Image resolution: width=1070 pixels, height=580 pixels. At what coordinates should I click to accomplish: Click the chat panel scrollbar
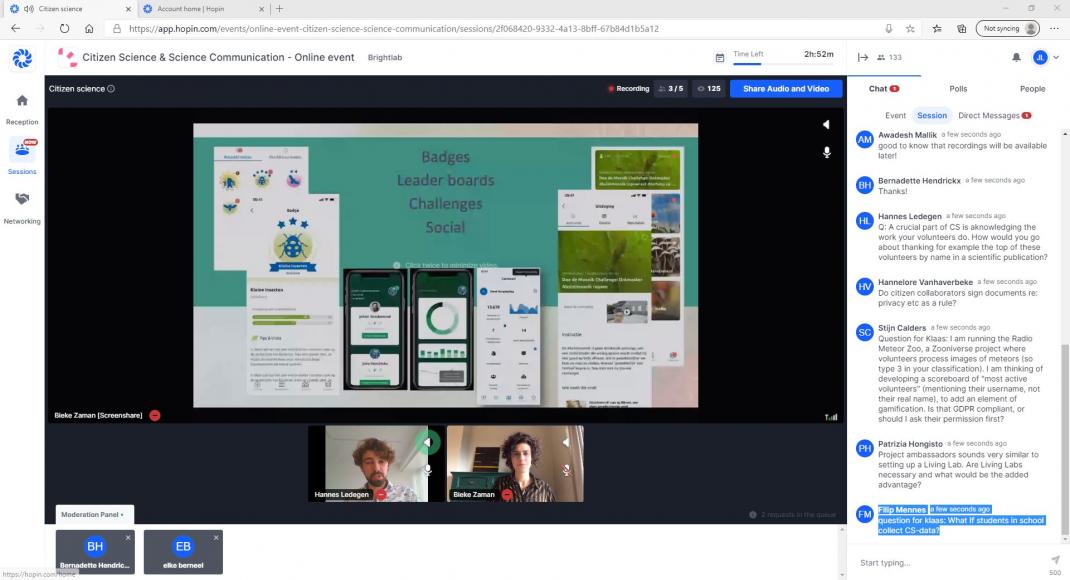tap(1065, 444)
